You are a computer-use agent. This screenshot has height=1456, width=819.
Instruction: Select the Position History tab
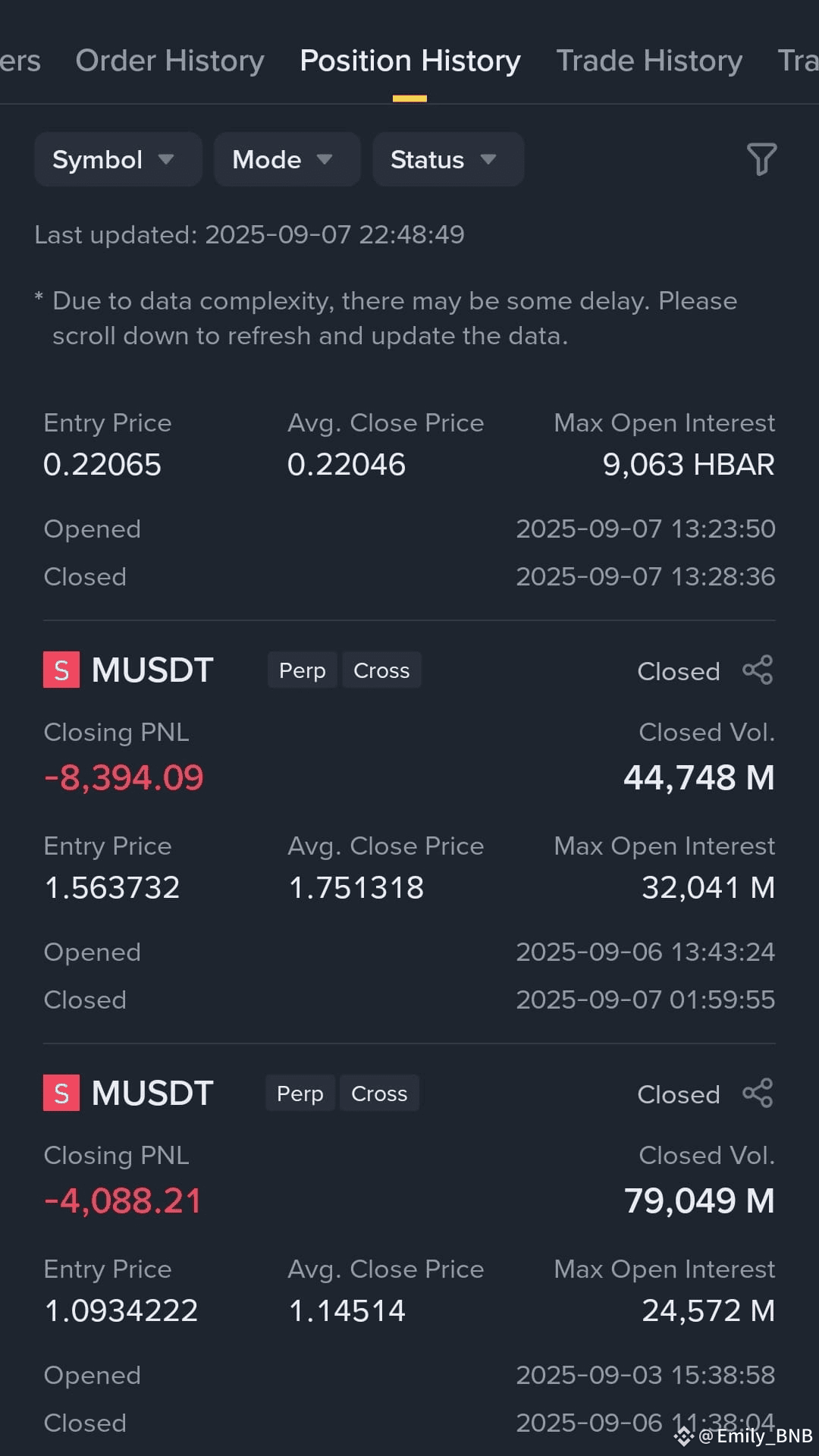pos(410,61)
